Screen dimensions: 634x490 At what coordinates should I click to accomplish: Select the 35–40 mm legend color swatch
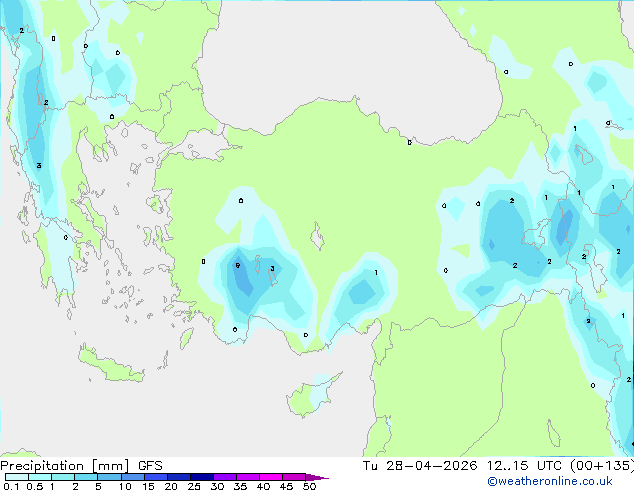tap(247, 477)
